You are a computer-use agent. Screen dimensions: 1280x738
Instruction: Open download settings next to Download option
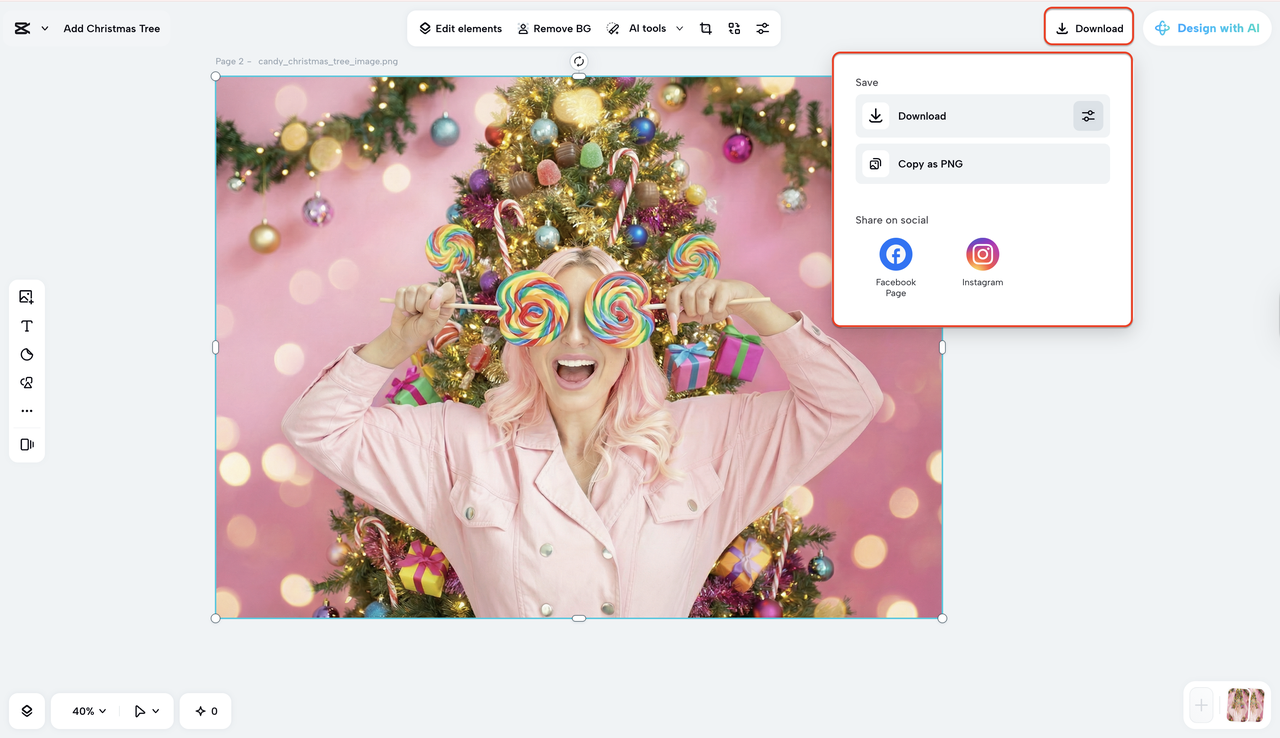pos(1088,116)
